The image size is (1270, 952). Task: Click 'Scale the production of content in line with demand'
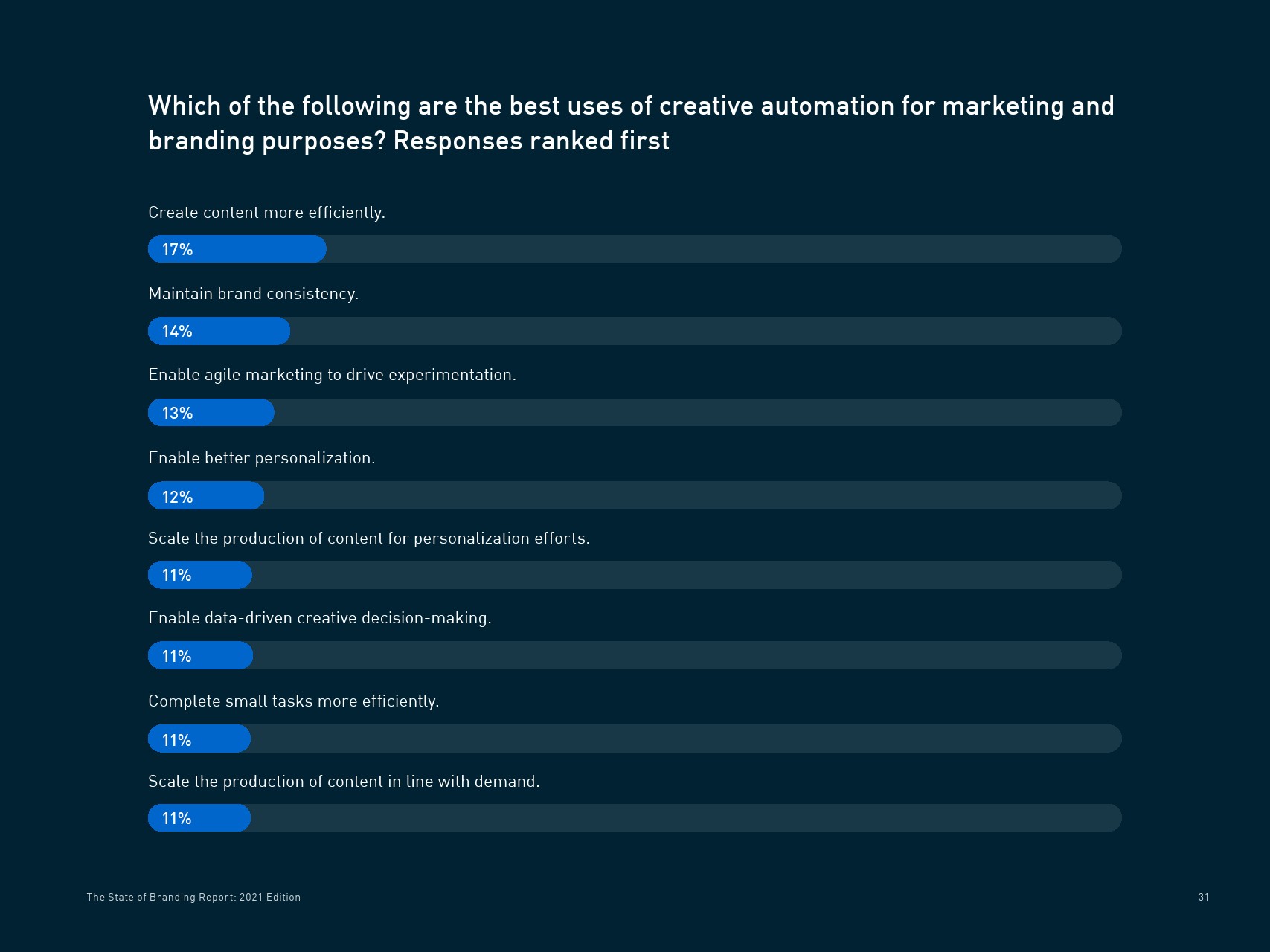(x=344, y=782)
